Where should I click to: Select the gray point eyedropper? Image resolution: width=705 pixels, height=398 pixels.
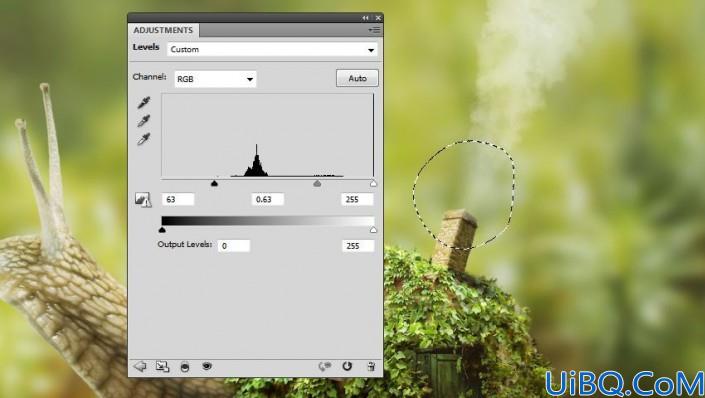click(144, 121)
